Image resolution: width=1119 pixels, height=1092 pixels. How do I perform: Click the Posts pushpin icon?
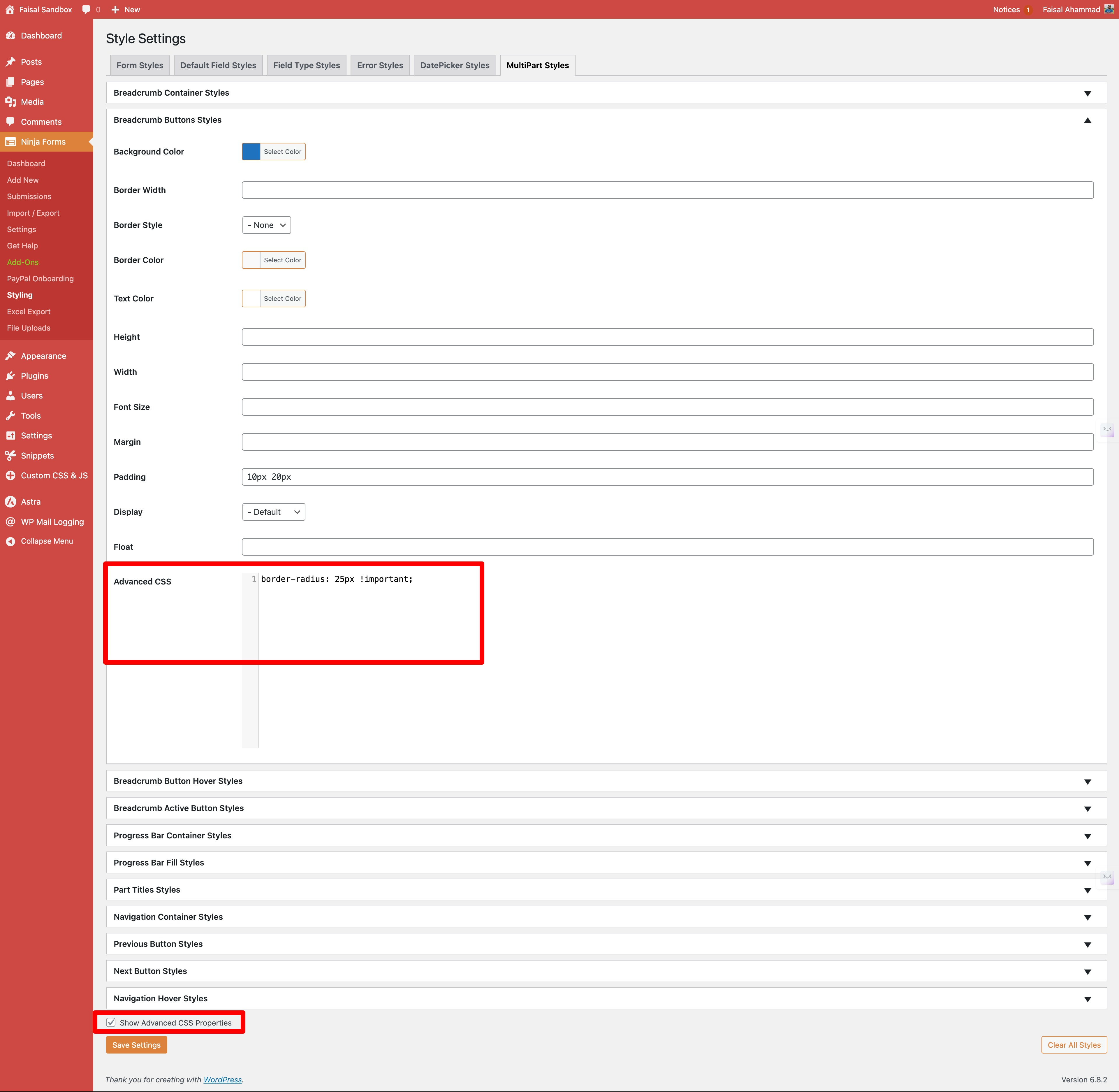10,62
